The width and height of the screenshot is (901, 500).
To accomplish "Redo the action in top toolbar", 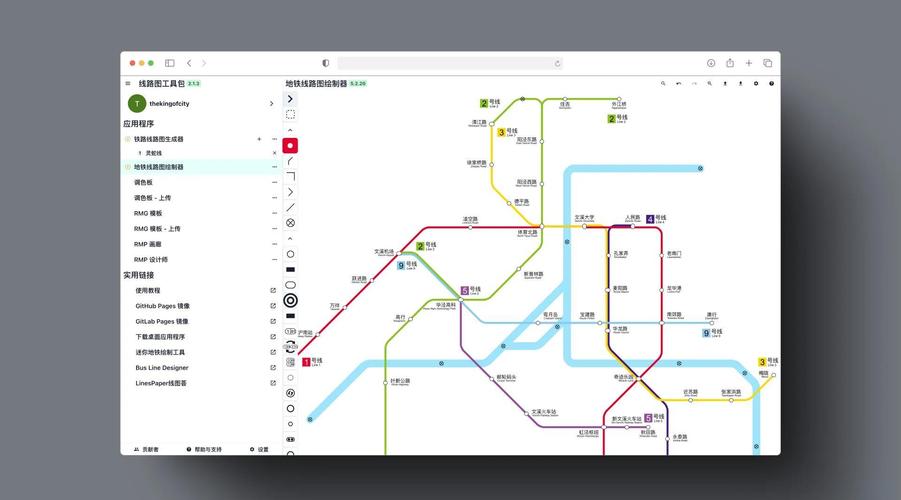I will (x=694, y=83).
